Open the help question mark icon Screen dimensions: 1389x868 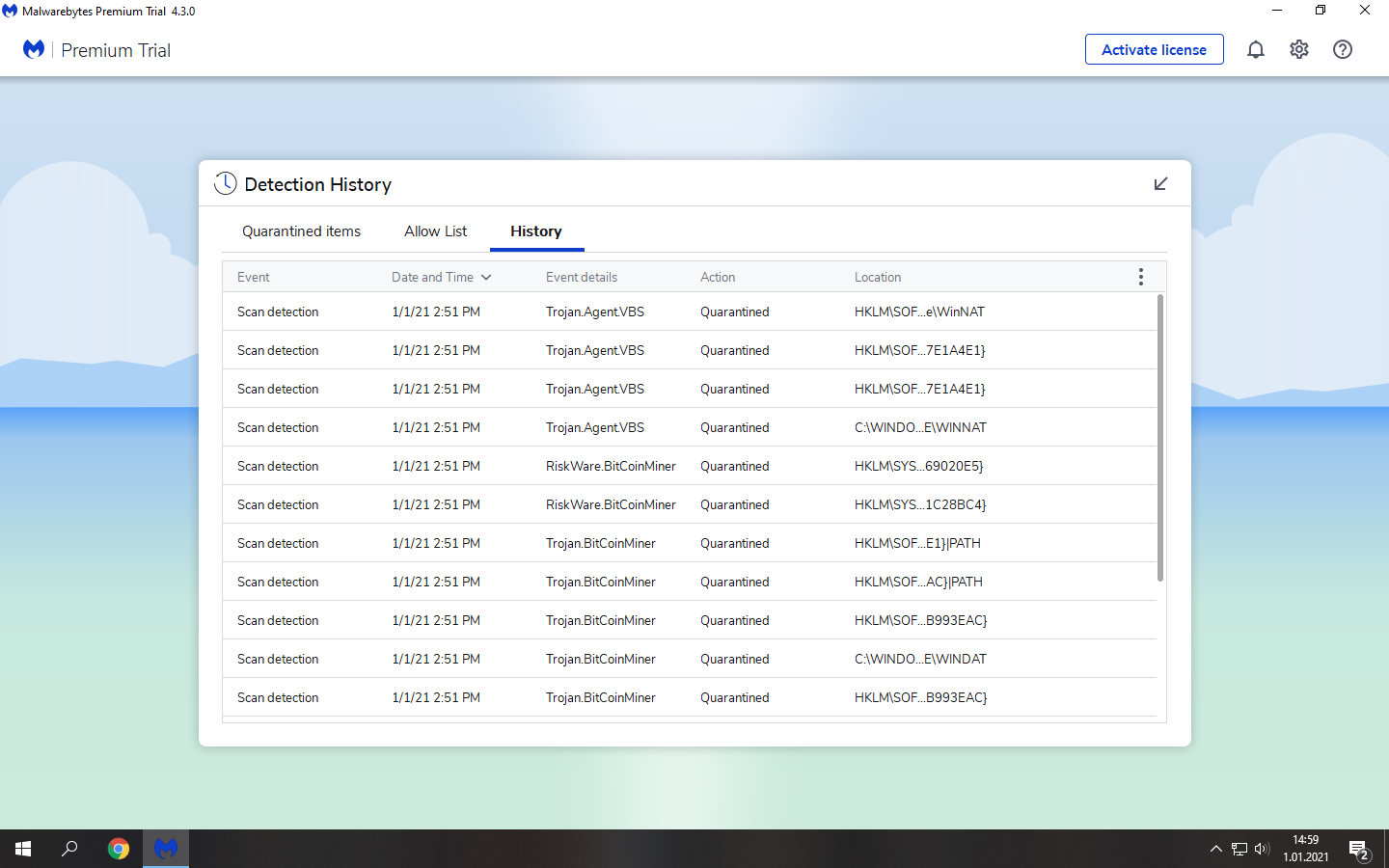pyautogui.click(x=1343, y=49)
